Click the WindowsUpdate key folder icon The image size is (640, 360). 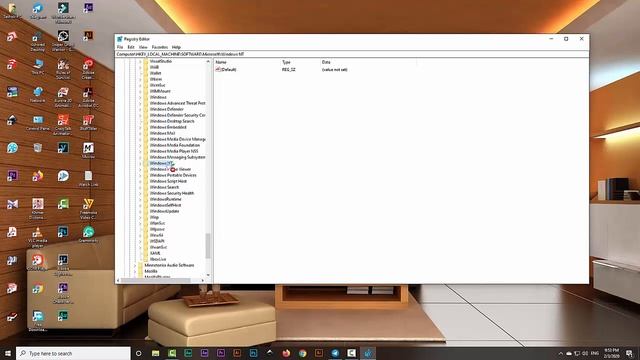tap(146, 211)
